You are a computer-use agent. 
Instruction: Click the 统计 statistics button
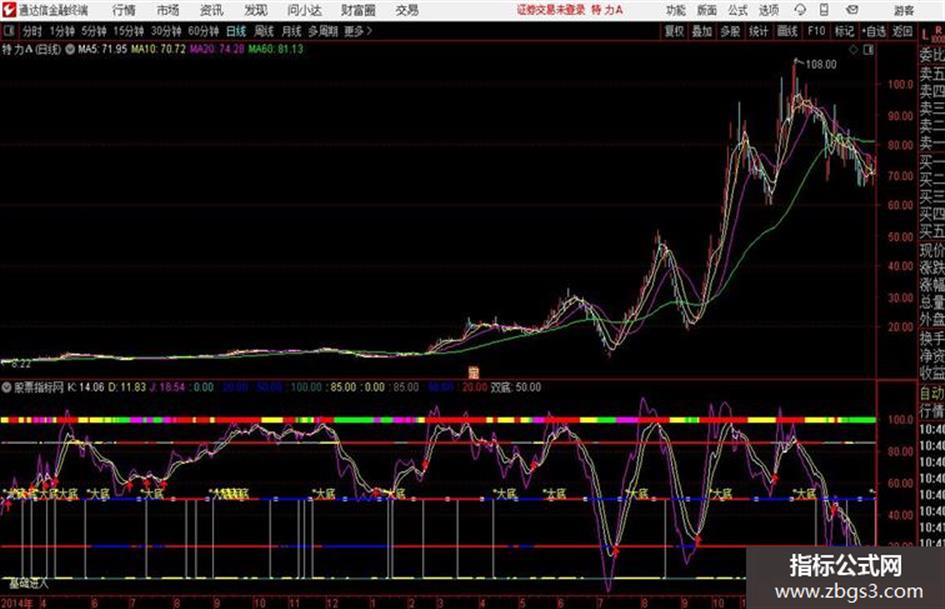coord(759,31)
